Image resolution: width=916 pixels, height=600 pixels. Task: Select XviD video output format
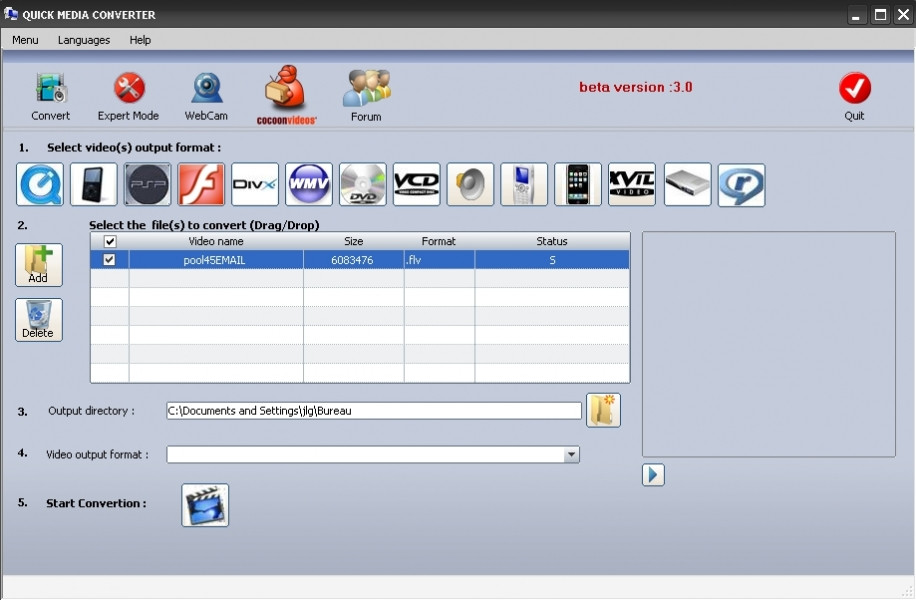[632, 185]
